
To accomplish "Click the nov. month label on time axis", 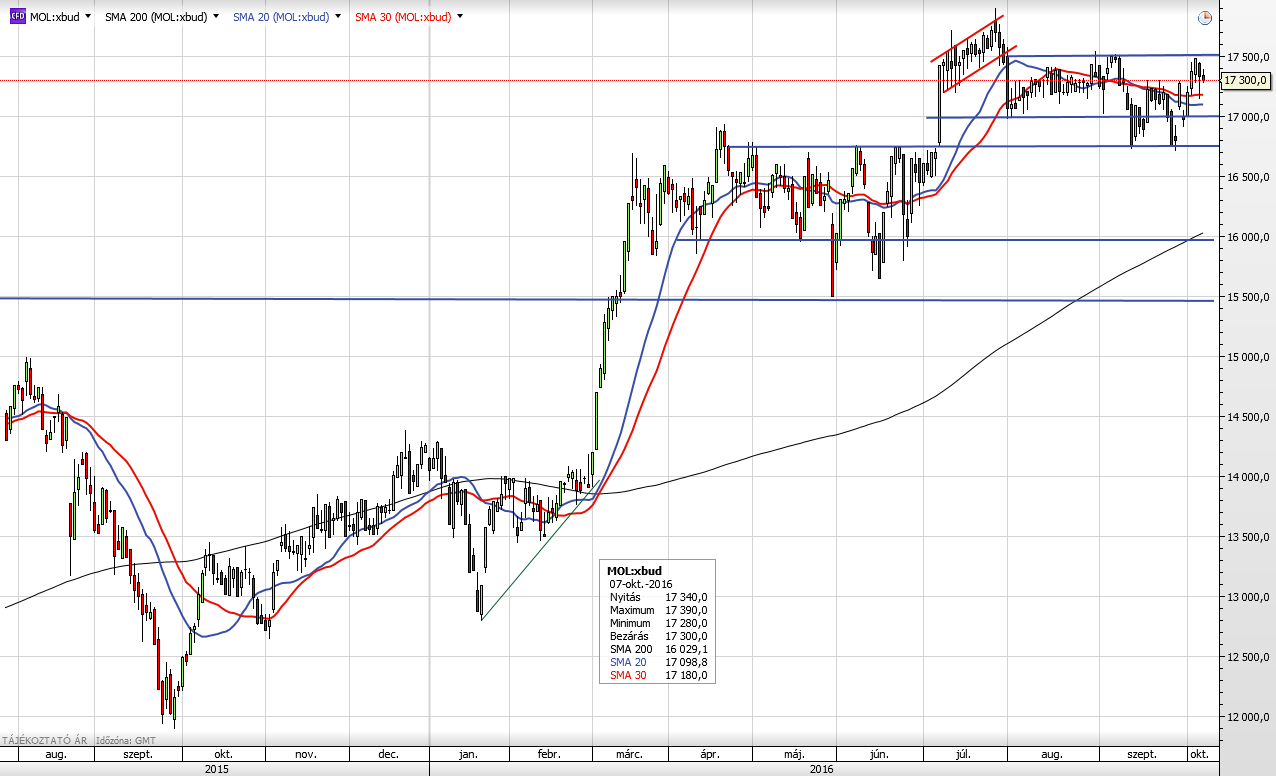I will (x=306, y=754).
